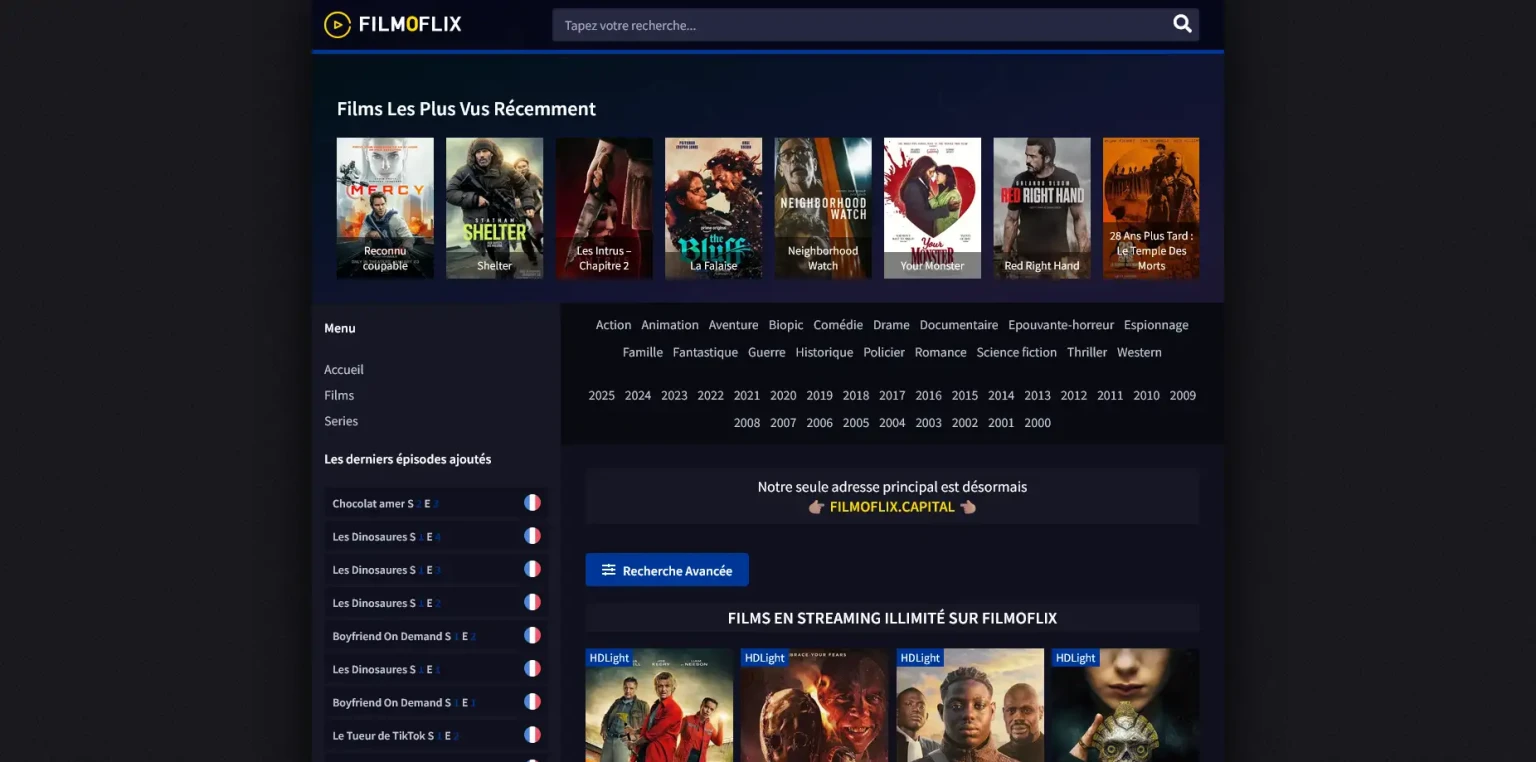
Task: Select the Documentaire genre
Action: coord(959,325)
